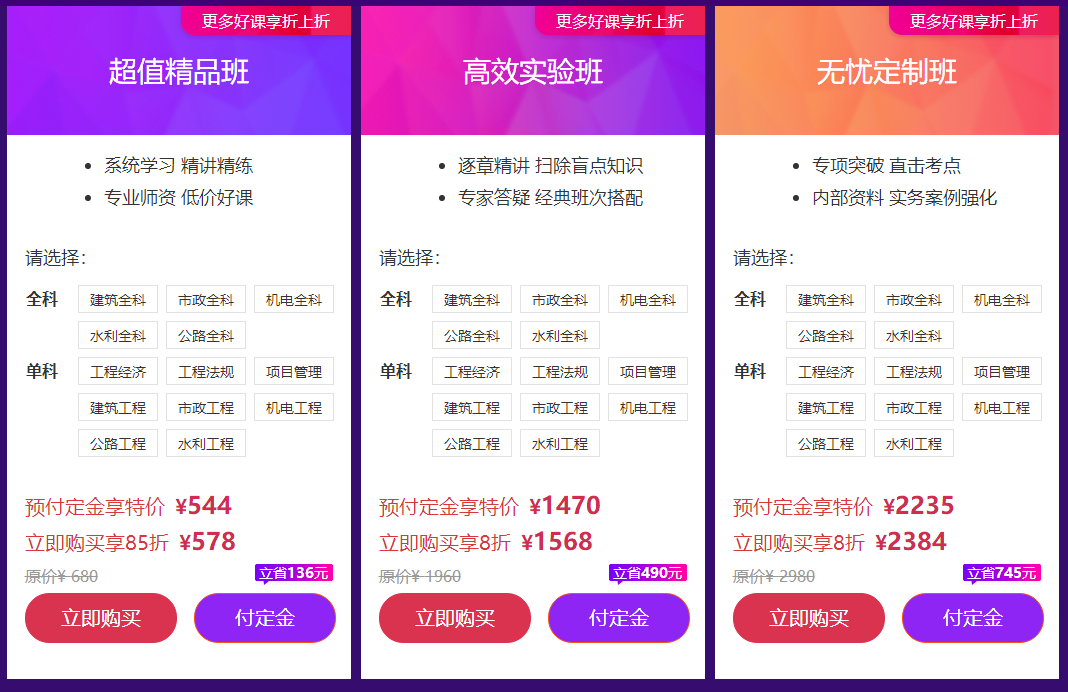Choose 机电全科 in the 无忧定制班 column
The width and height of the screenshot is (1068, 692).
click(x=1001, y=298)
